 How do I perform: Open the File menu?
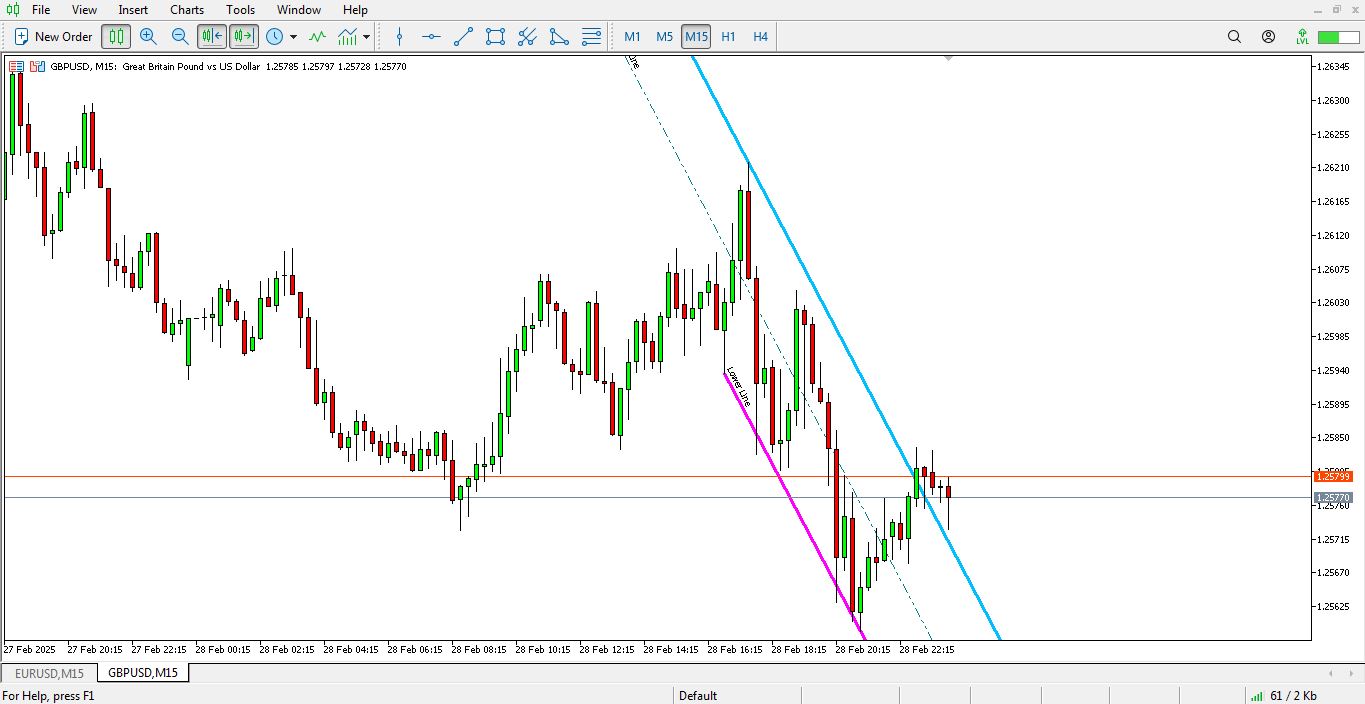(41, 10)
